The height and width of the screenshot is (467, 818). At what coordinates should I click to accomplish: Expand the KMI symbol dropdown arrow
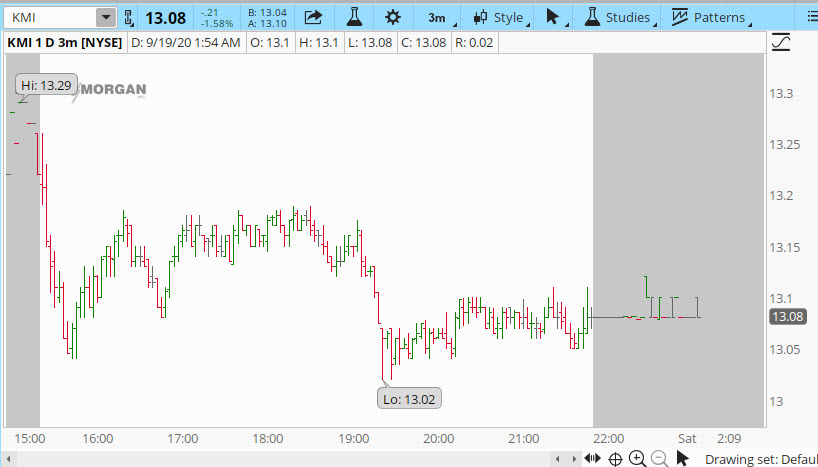click(105, 17)
